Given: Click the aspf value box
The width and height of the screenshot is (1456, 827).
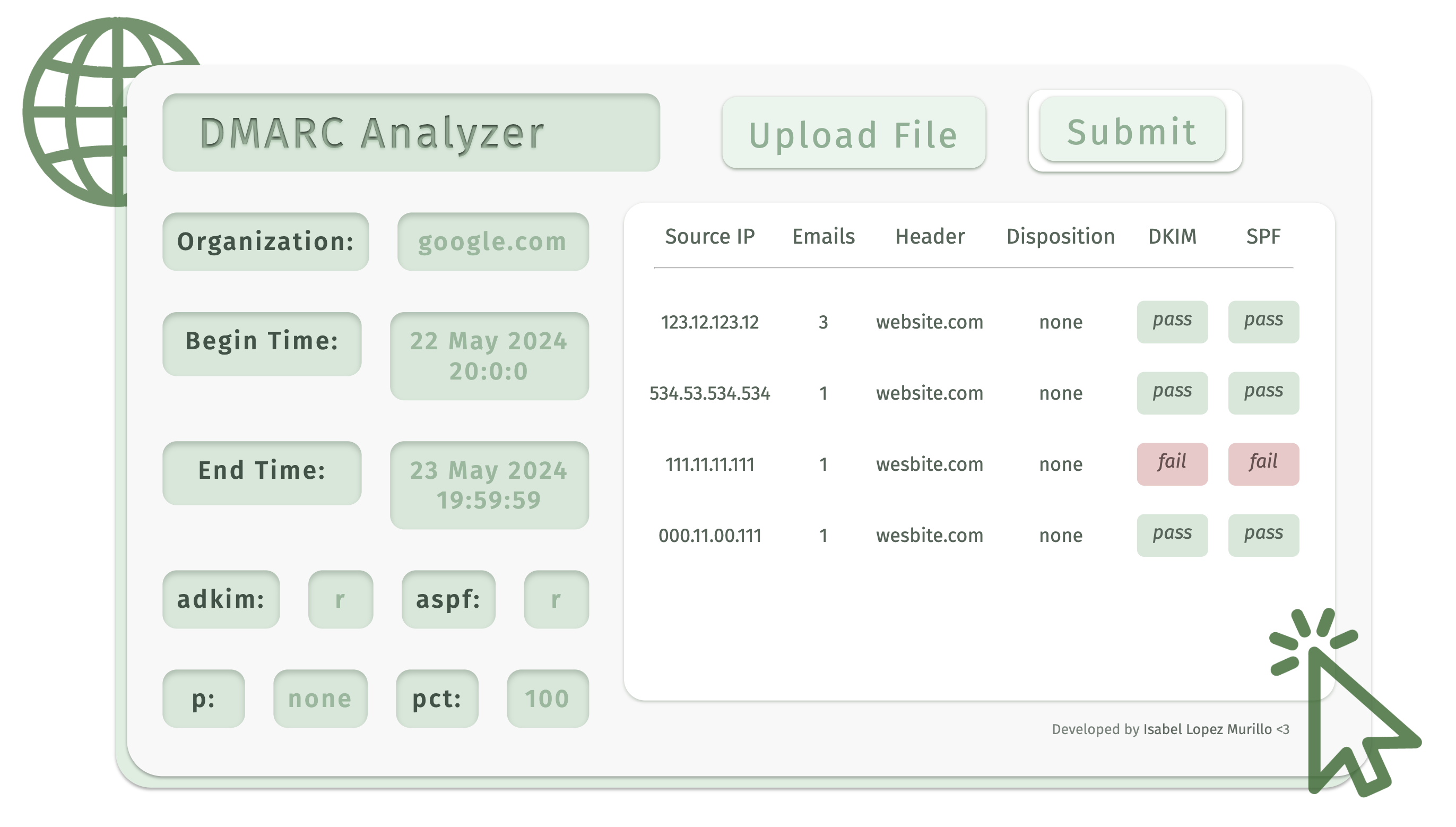Looking at the screenshot, I should pyautogui.click(x=556, y=599).
